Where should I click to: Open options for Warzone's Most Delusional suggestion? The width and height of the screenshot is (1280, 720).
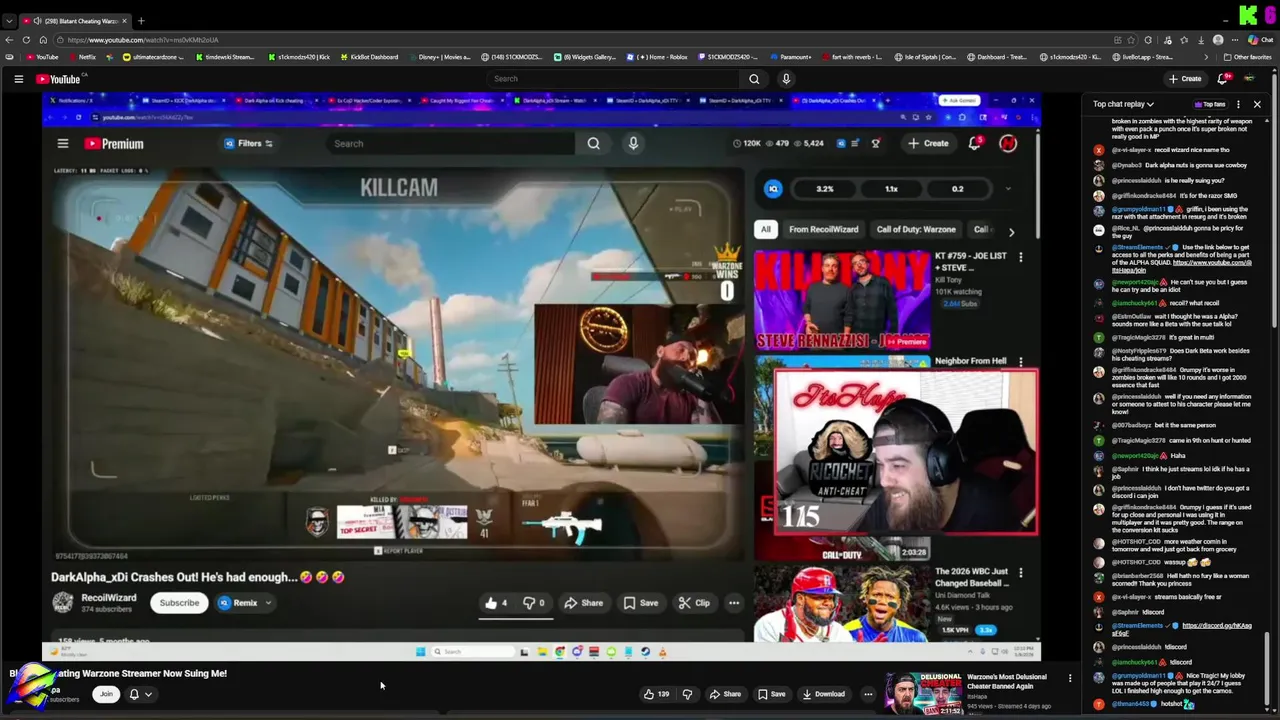[1070, 678]
